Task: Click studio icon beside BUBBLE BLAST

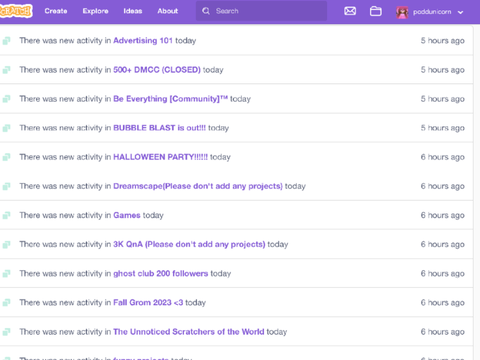Action: coord(6,128)
